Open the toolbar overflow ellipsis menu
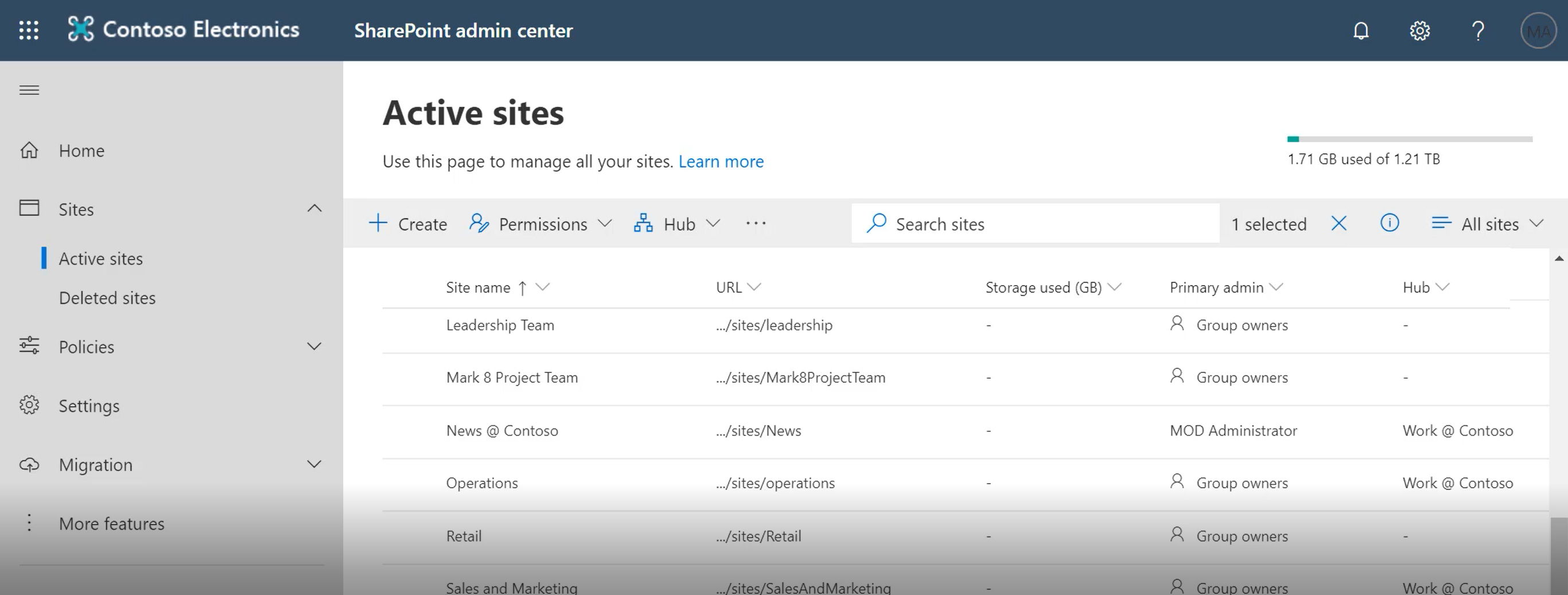Viewport: 1568px width, 595px height. pos(756,223)
